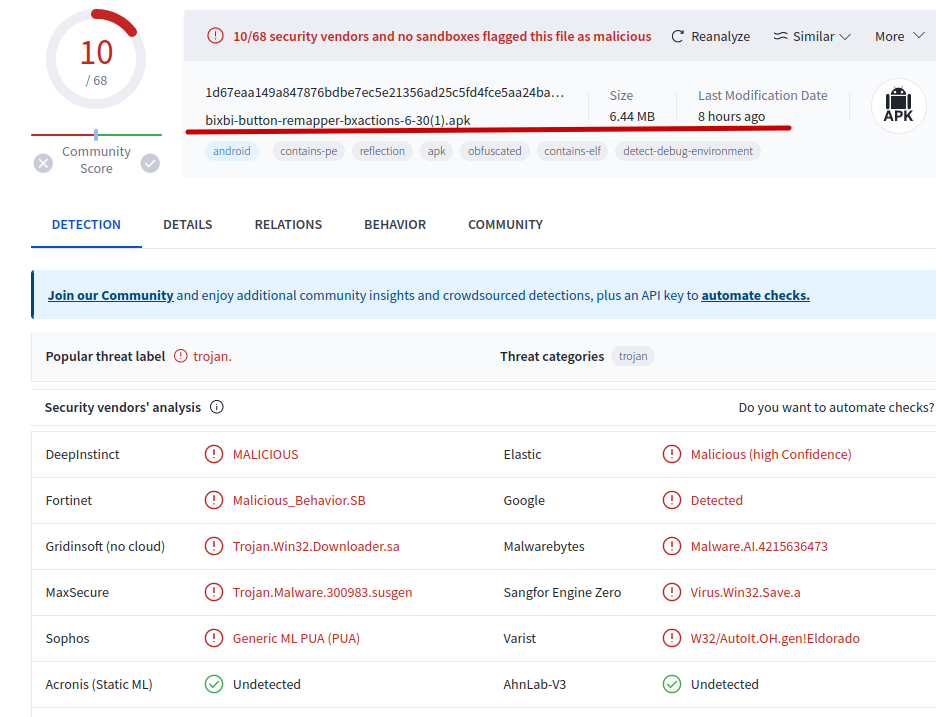The height and width of the screenshot is (717, 936).
Task: Click the Reanalyze refresh icon
Action: pyautogui.click(x=678, y=37)
